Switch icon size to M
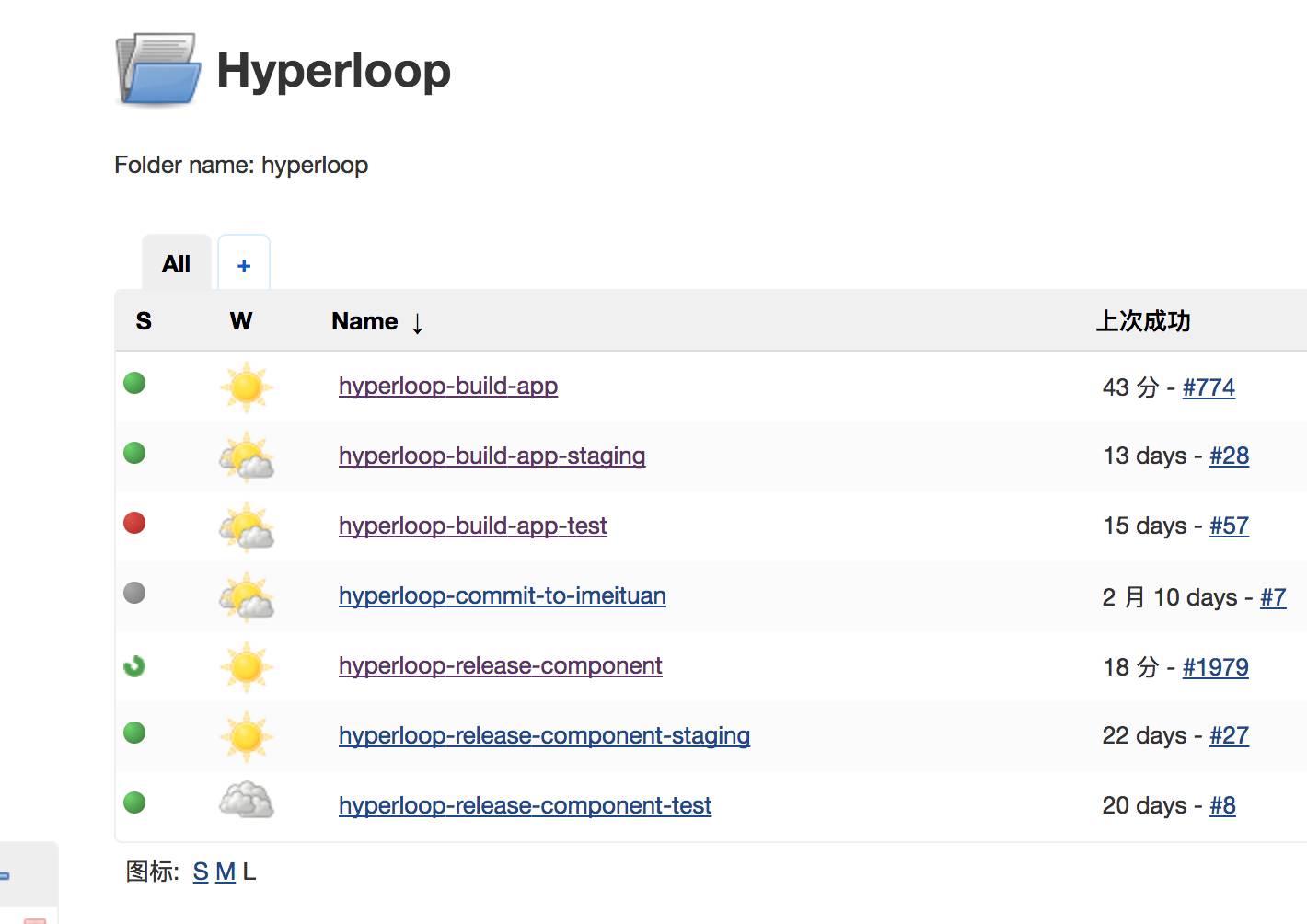This screenshot has width=1307, height=924. pyautogui.click(x=226, y=872)
